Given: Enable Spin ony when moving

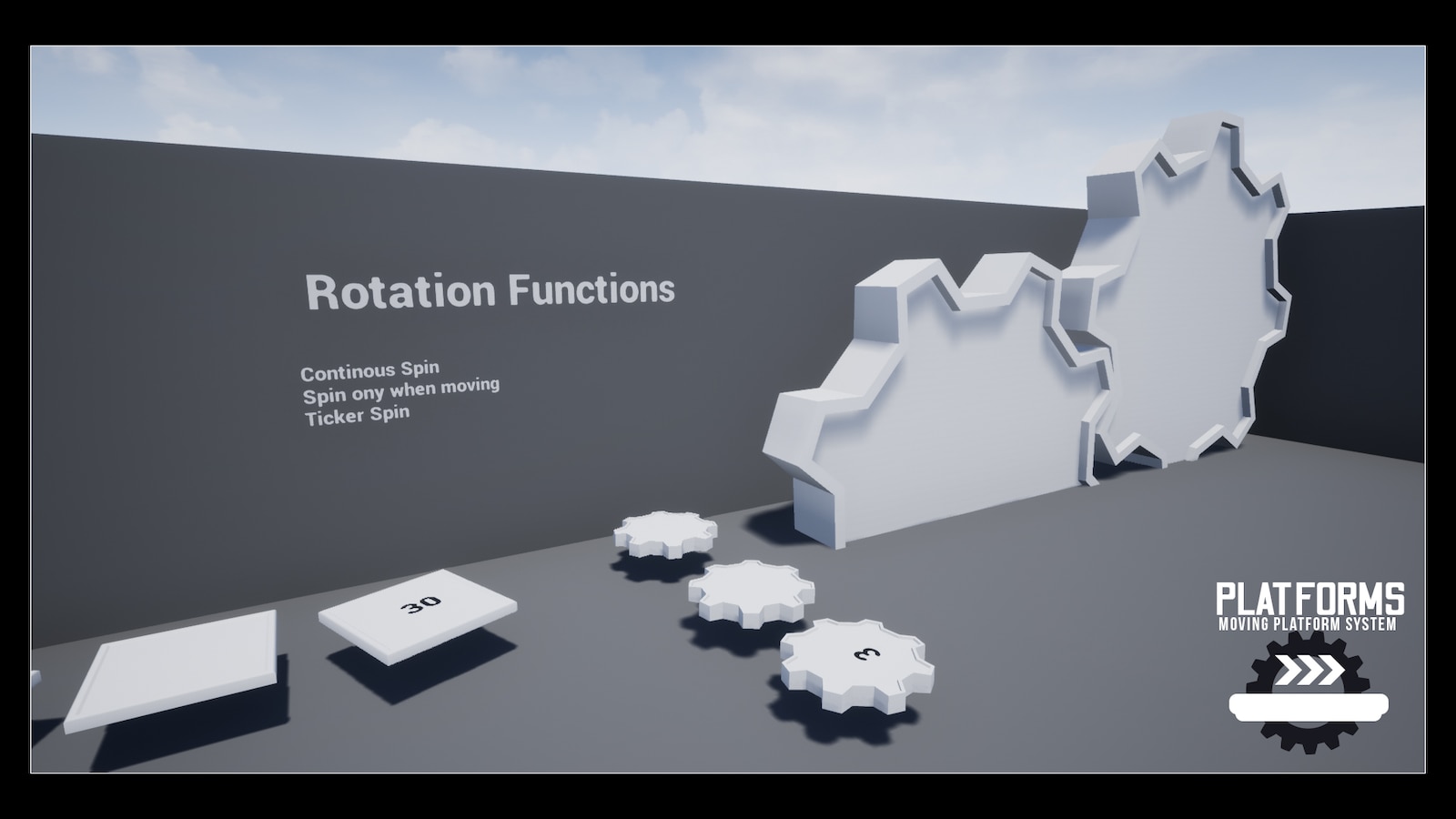Looking at the screenshot, I should (x=400, y=389).
